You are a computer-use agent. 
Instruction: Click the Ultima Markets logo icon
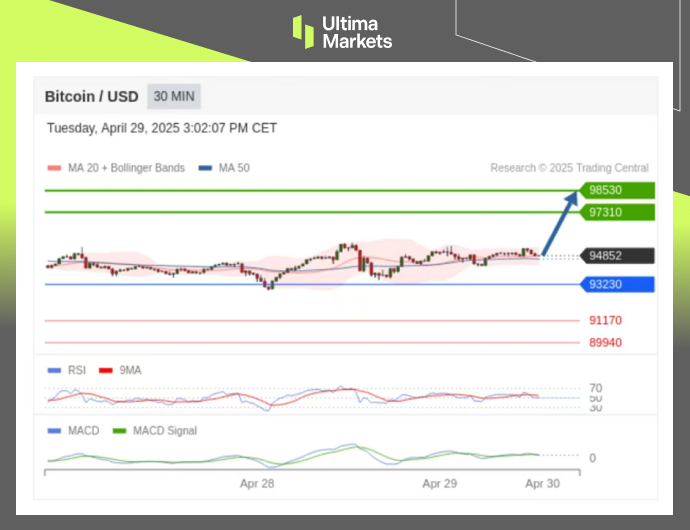[x=303, y=31]
